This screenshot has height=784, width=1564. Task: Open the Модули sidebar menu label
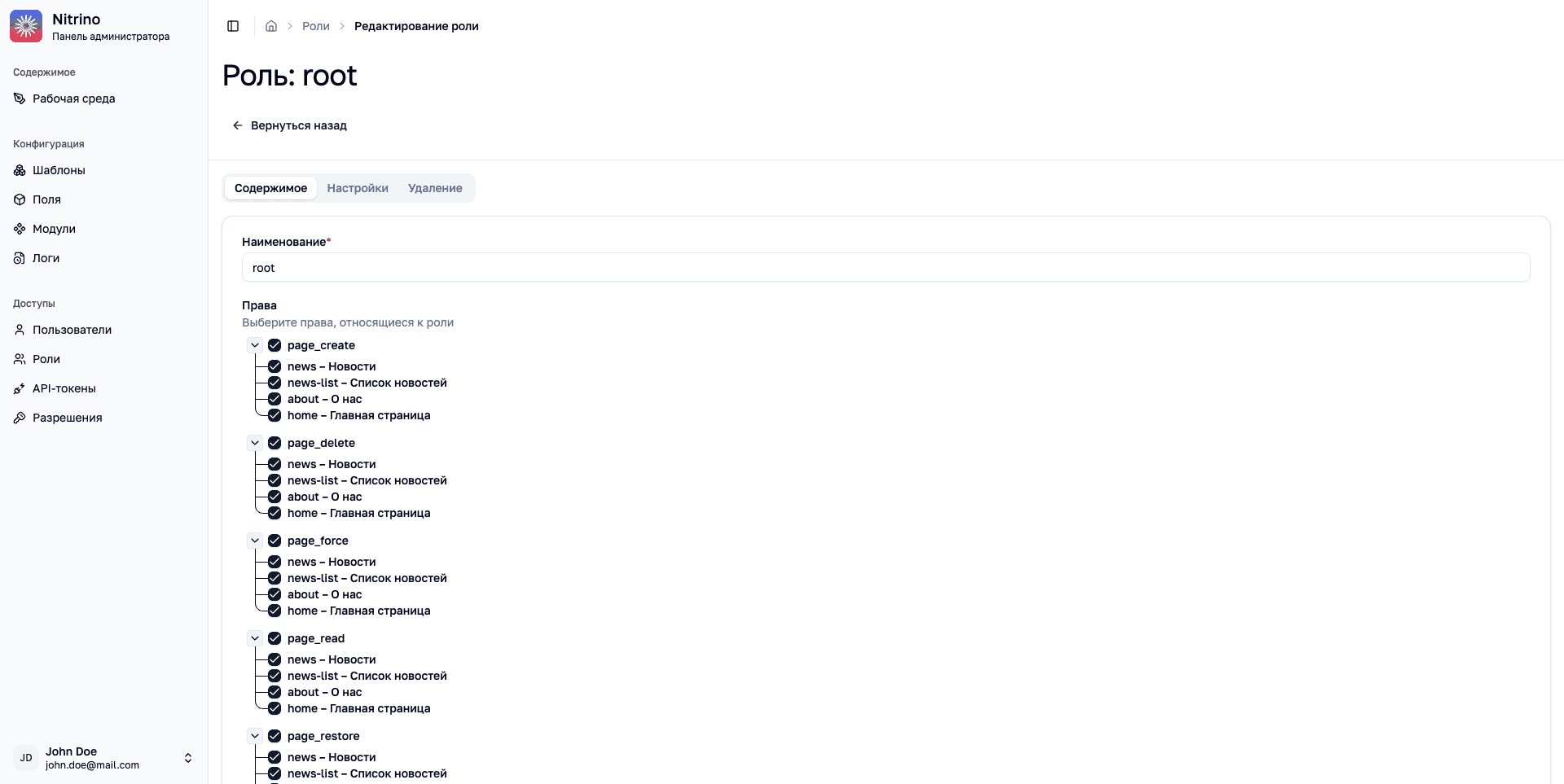click(x=54, y=229)
